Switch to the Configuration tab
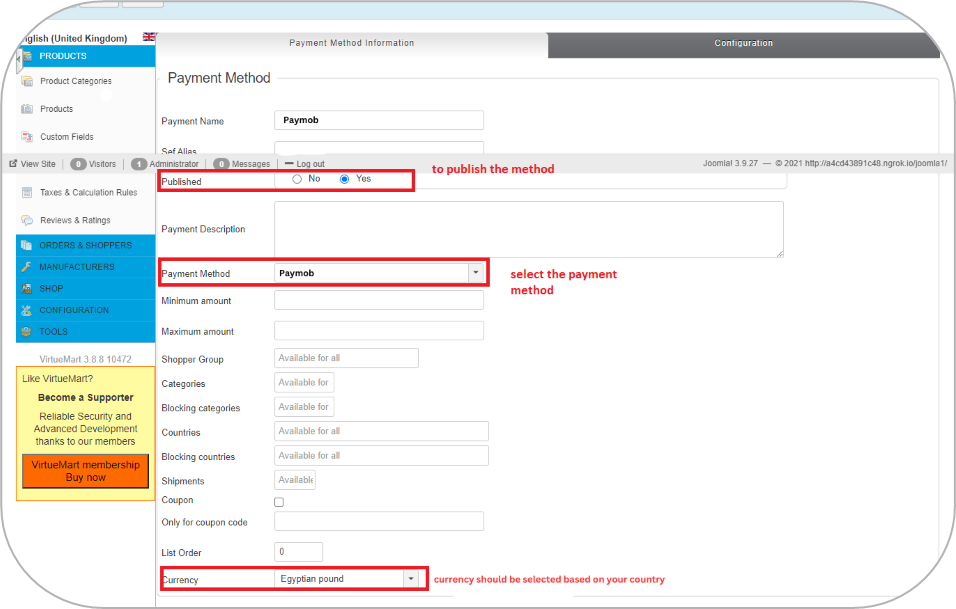 click(743, 43)
